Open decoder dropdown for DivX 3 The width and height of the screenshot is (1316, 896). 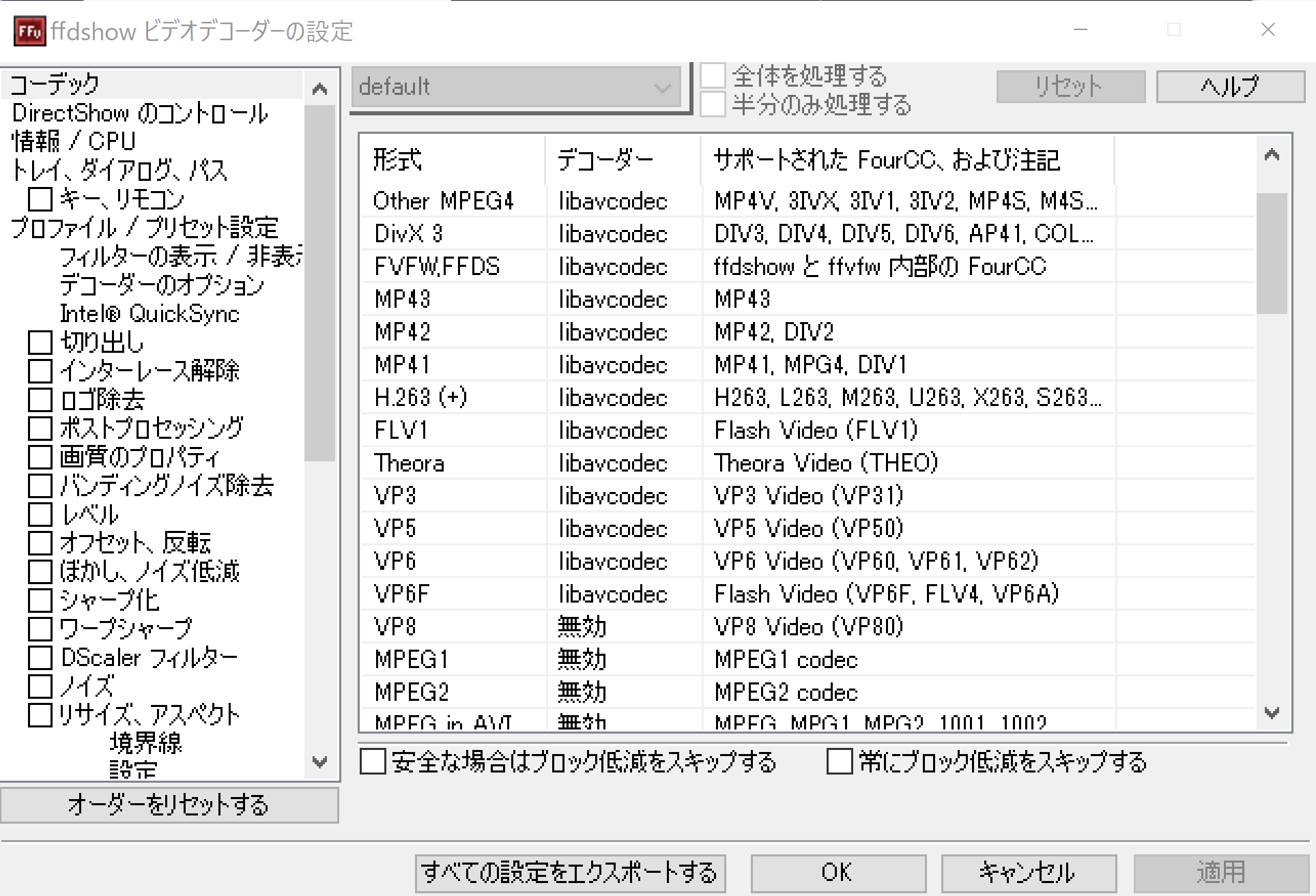click(x=623, y=234)
